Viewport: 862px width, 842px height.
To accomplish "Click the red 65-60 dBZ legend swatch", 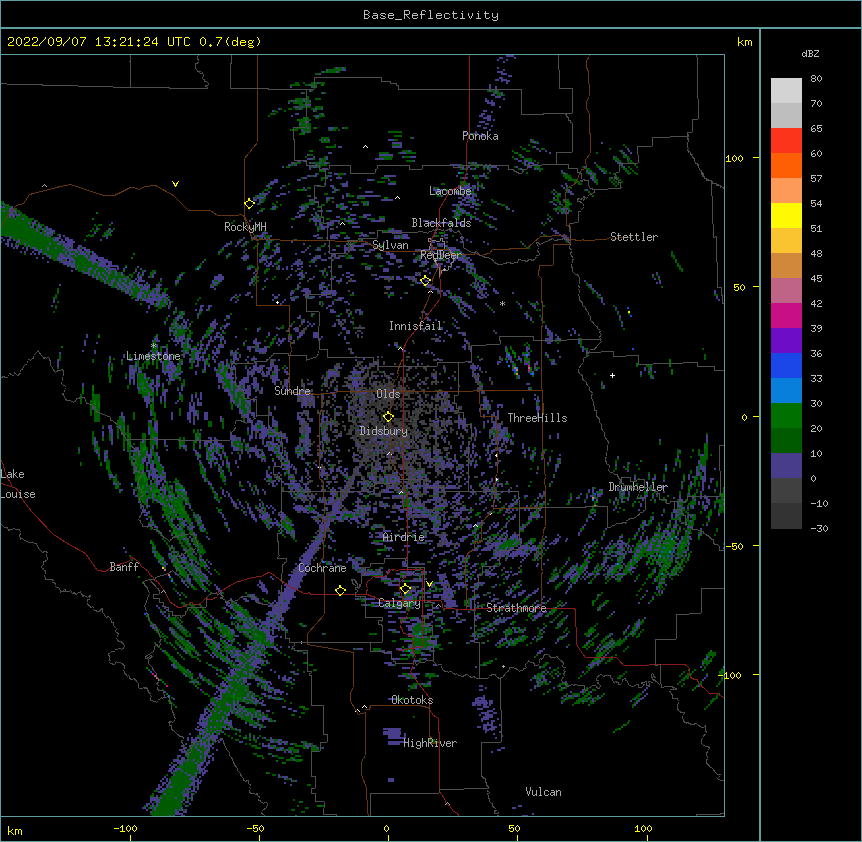I will pos(786,141).
